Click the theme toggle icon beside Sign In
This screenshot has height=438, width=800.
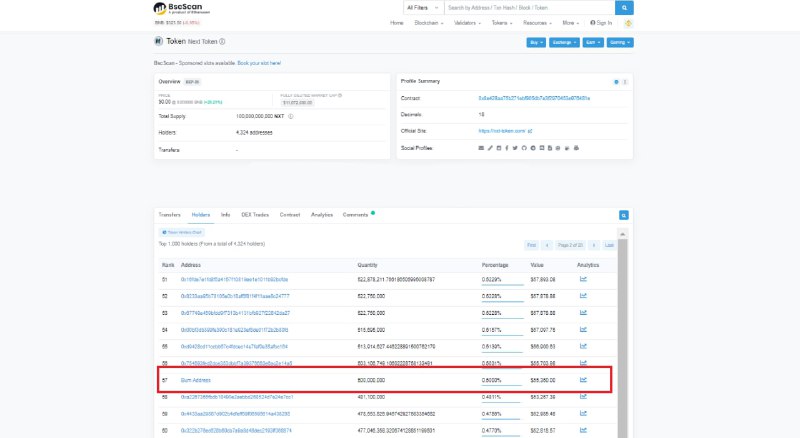[x=628, y=23]
